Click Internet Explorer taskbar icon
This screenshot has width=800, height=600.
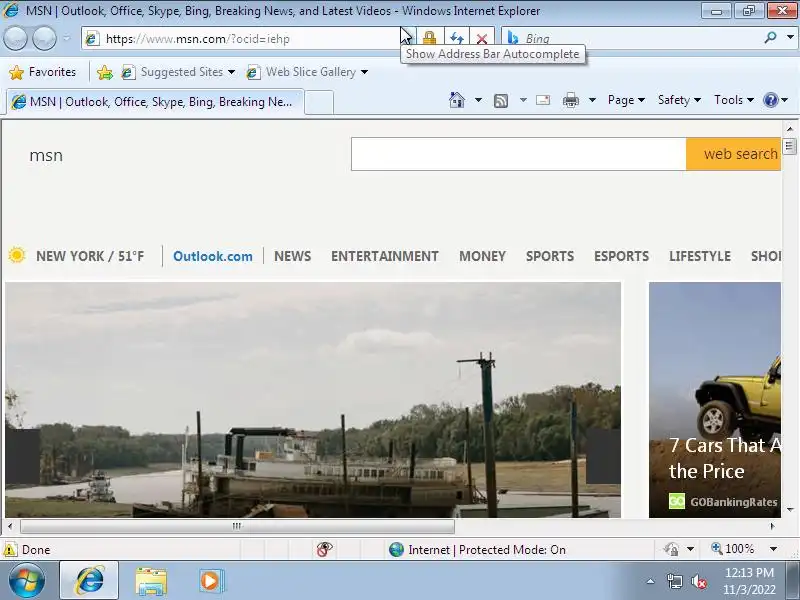click(89, 581)
